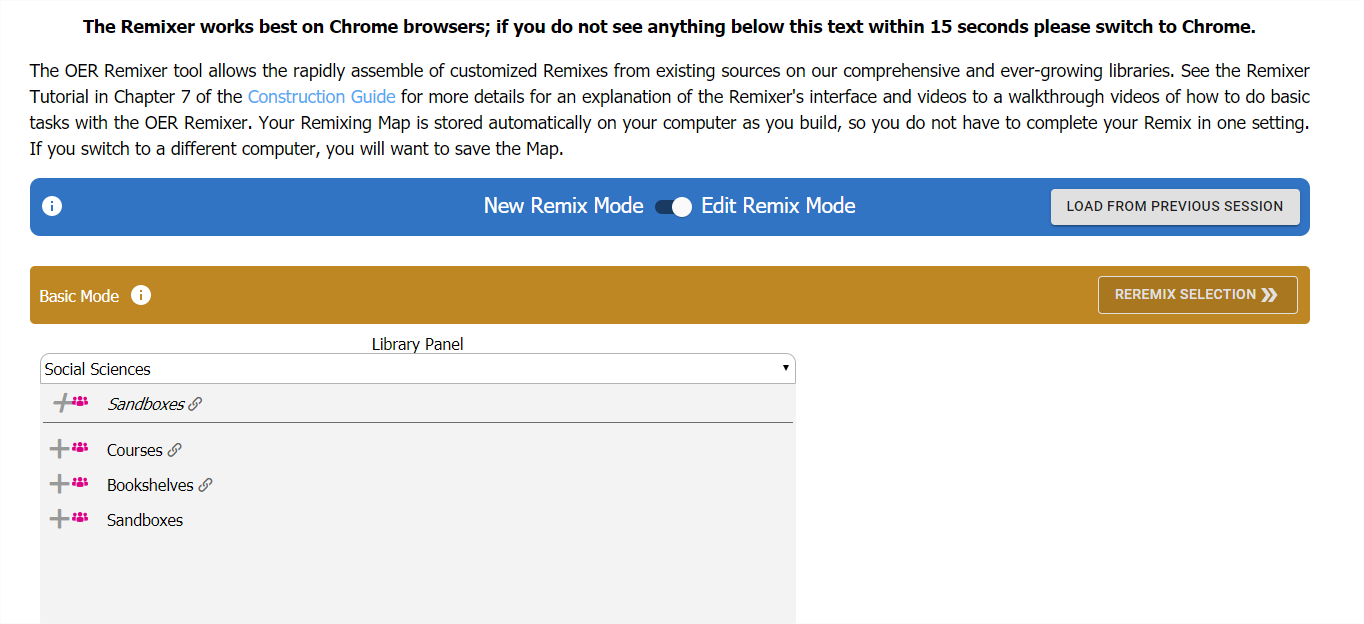The height and width of the screenshot is (624, 1364).
Task: Click the pink people icon next to Courses
Action: click(x=80, y=448)
